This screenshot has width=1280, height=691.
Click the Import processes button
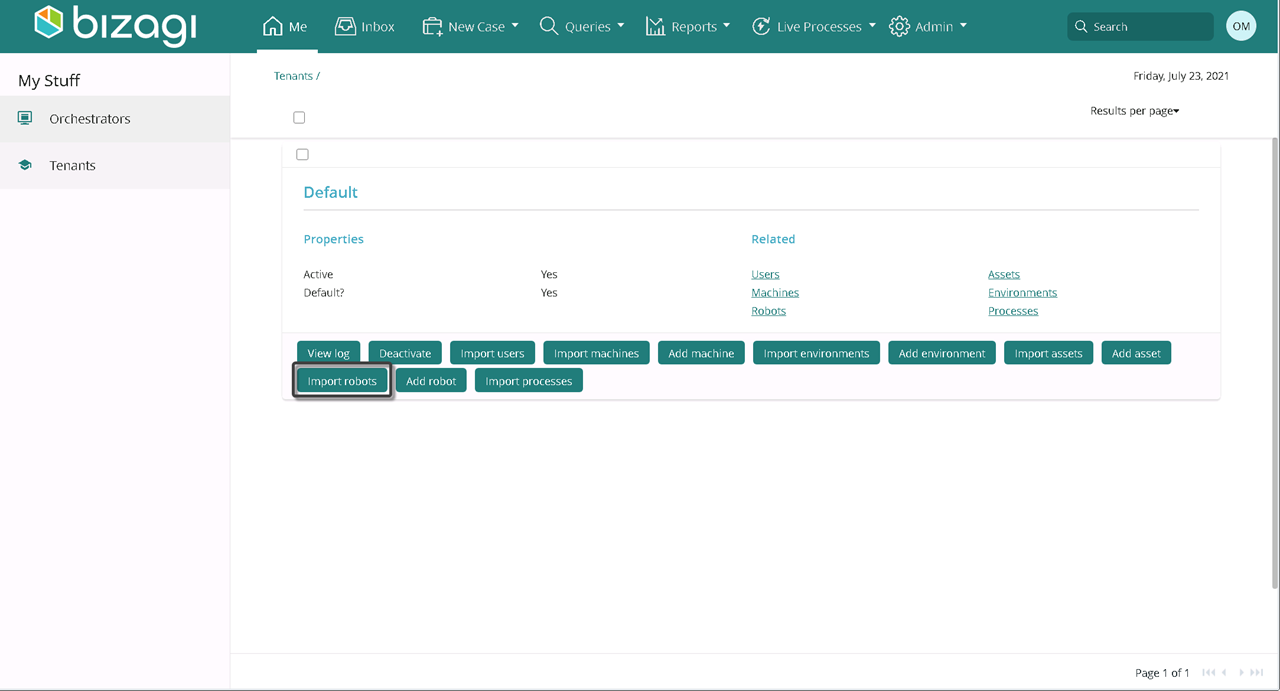coord(529,381)
